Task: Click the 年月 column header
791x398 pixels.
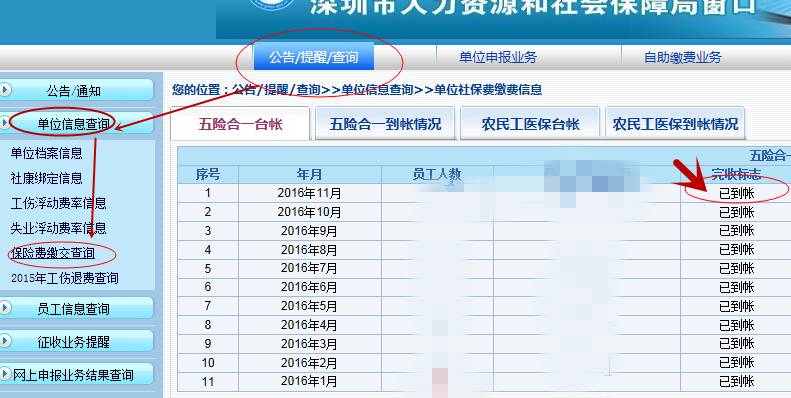Action: (309, 175)
